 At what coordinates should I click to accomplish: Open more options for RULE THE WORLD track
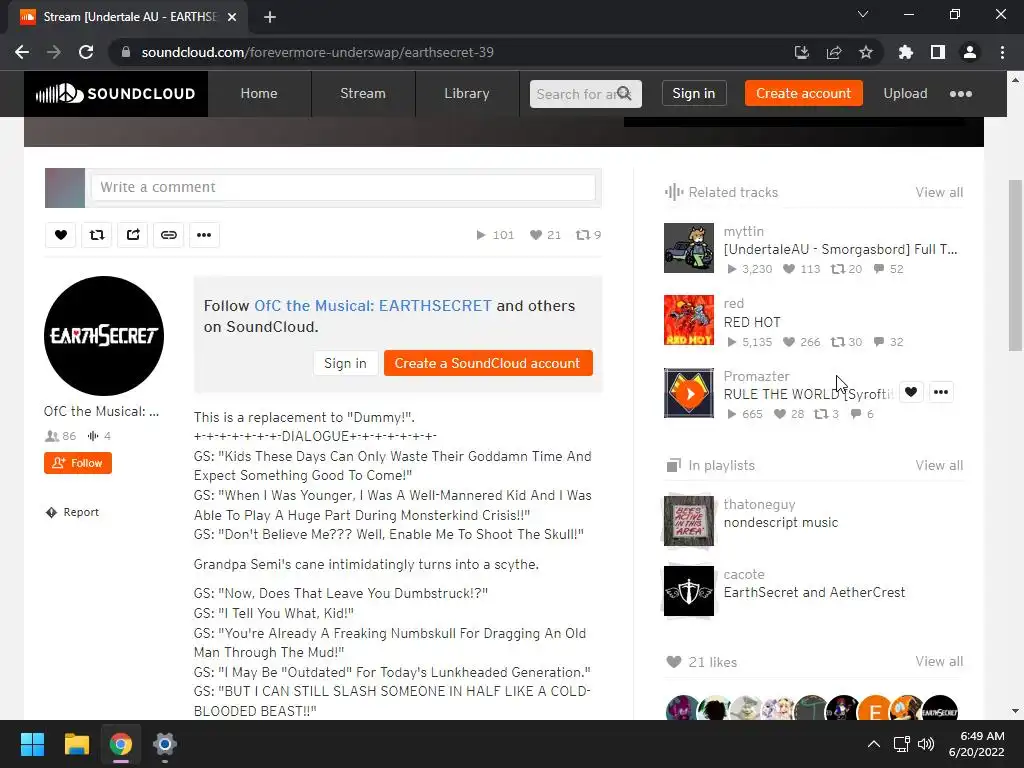tap(940, 392)
